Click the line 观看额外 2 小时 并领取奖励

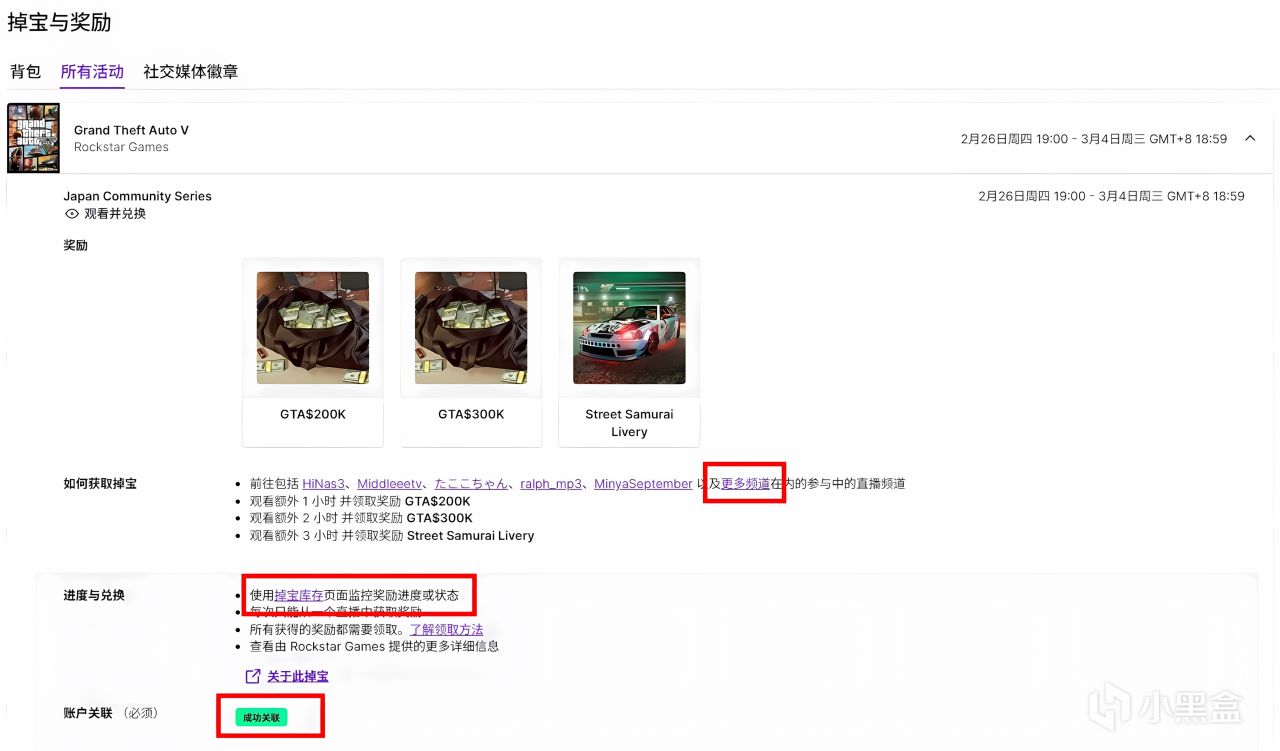point(361,518)
